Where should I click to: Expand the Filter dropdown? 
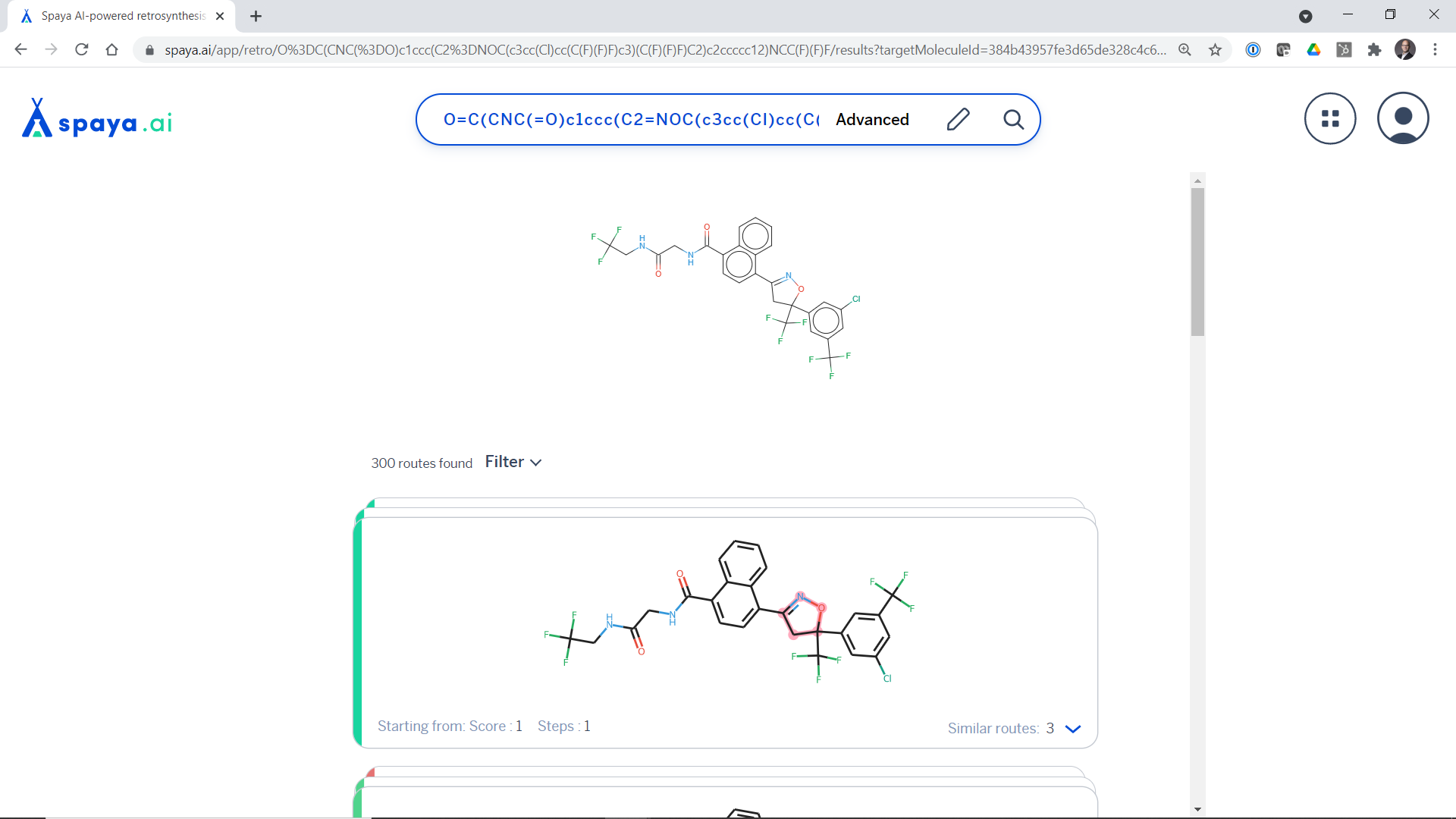click(x=513, y=462)
